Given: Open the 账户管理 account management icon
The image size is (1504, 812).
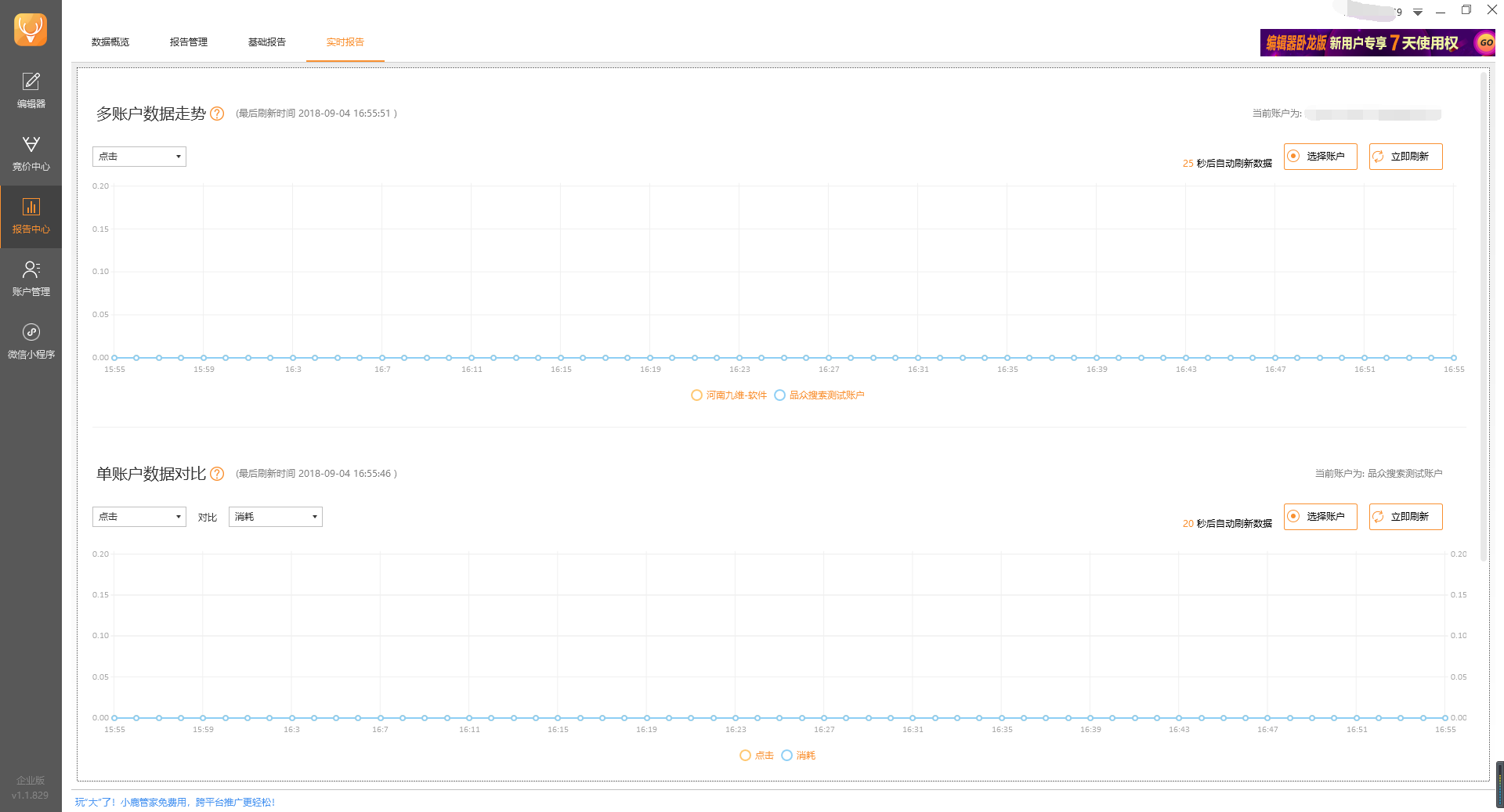Looking at the screenshot, I should pos(31,279).
